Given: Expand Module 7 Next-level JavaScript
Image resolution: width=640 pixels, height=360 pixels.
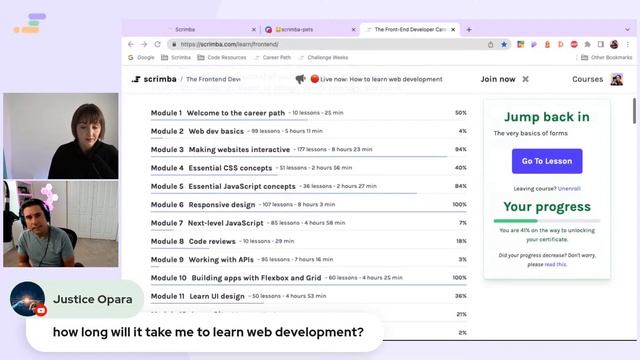Looking at the screenshot, I should pos(309,223).
